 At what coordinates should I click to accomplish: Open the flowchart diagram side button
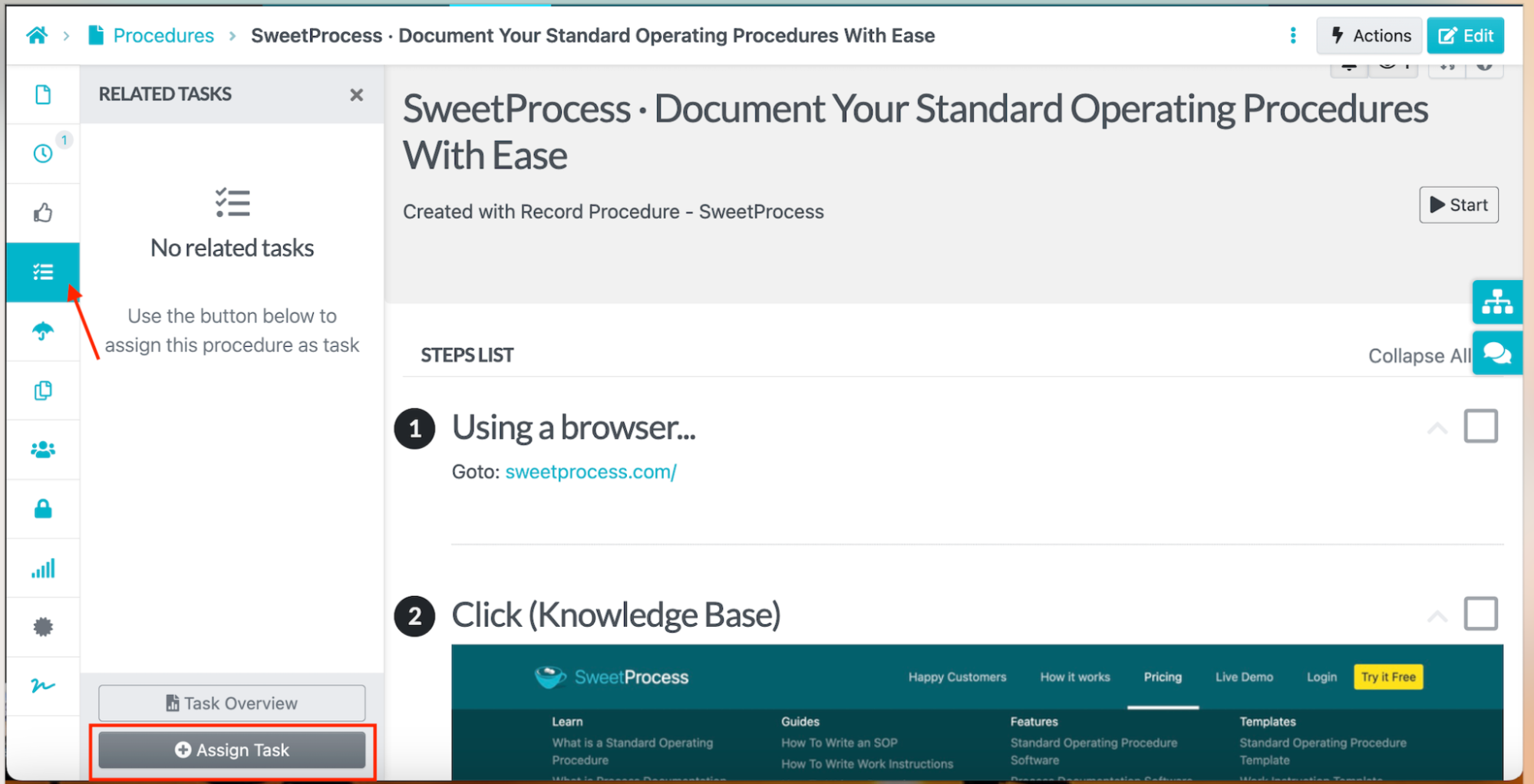coord(1496,302)
